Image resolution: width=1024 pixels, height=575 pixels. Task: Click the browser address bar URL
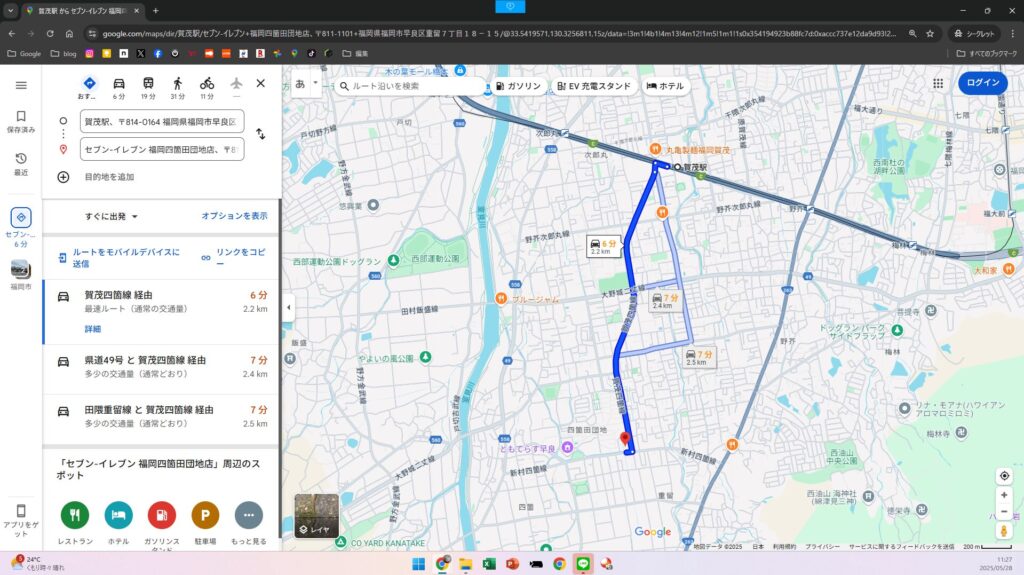[500, 33]
